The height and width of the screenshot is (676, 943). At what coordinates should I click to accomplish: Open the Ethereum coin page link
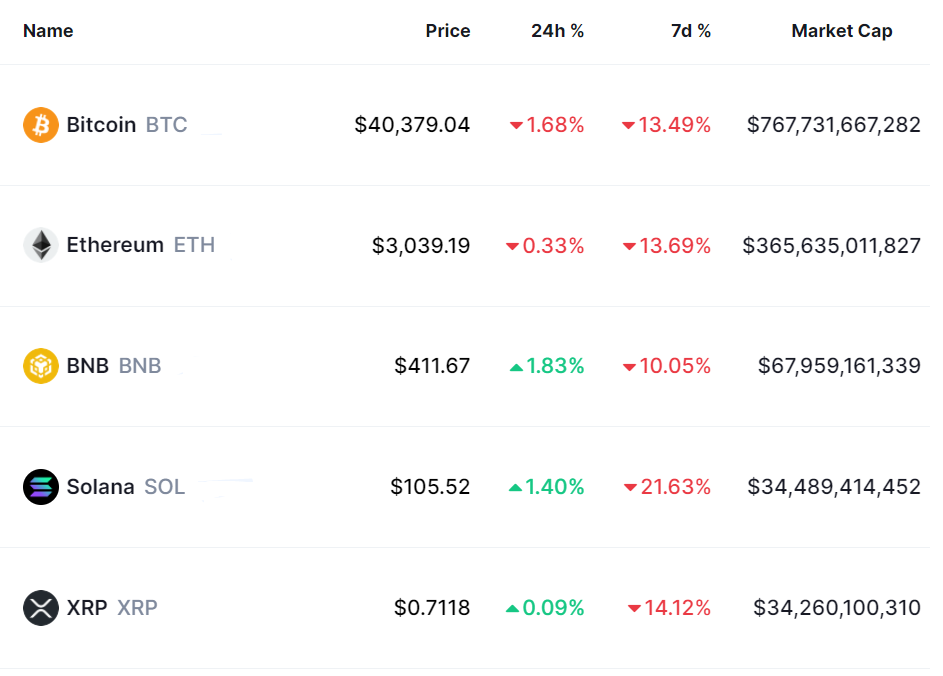(115, 245)
